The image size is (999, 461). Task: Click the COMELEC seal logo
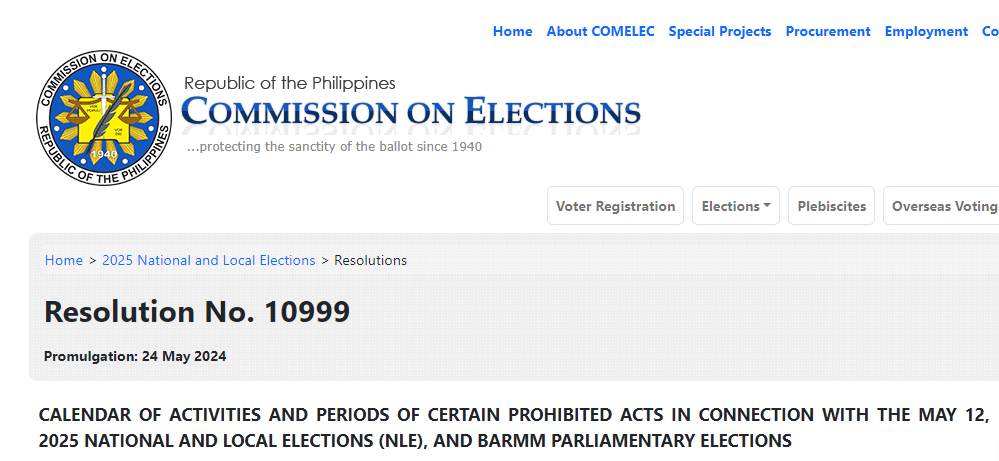click(104, 118)
